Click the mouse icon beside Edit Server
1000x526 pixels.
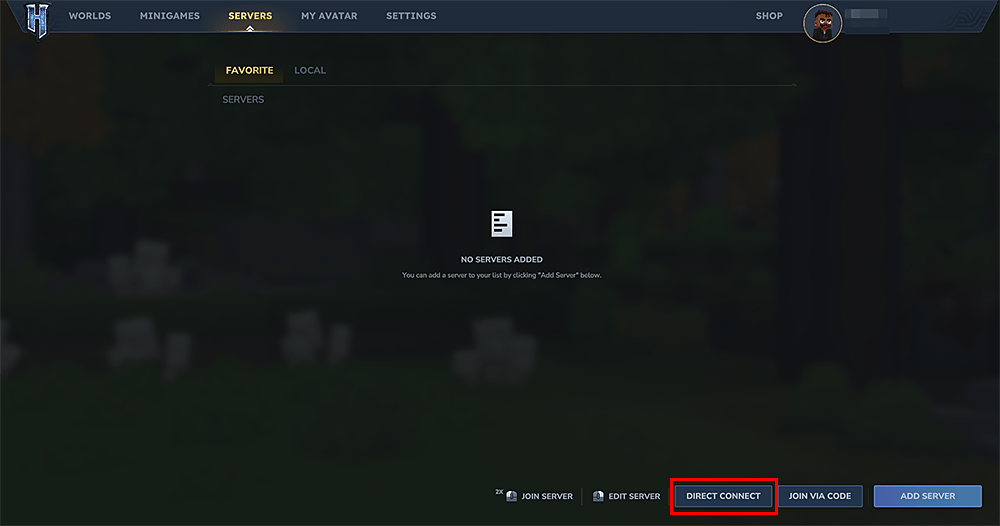point(598,496)
